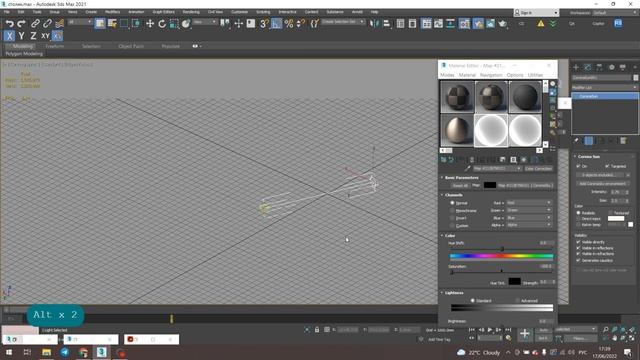
Task: Click the Hue Tint black color swatch
Action: pos(514,281)
